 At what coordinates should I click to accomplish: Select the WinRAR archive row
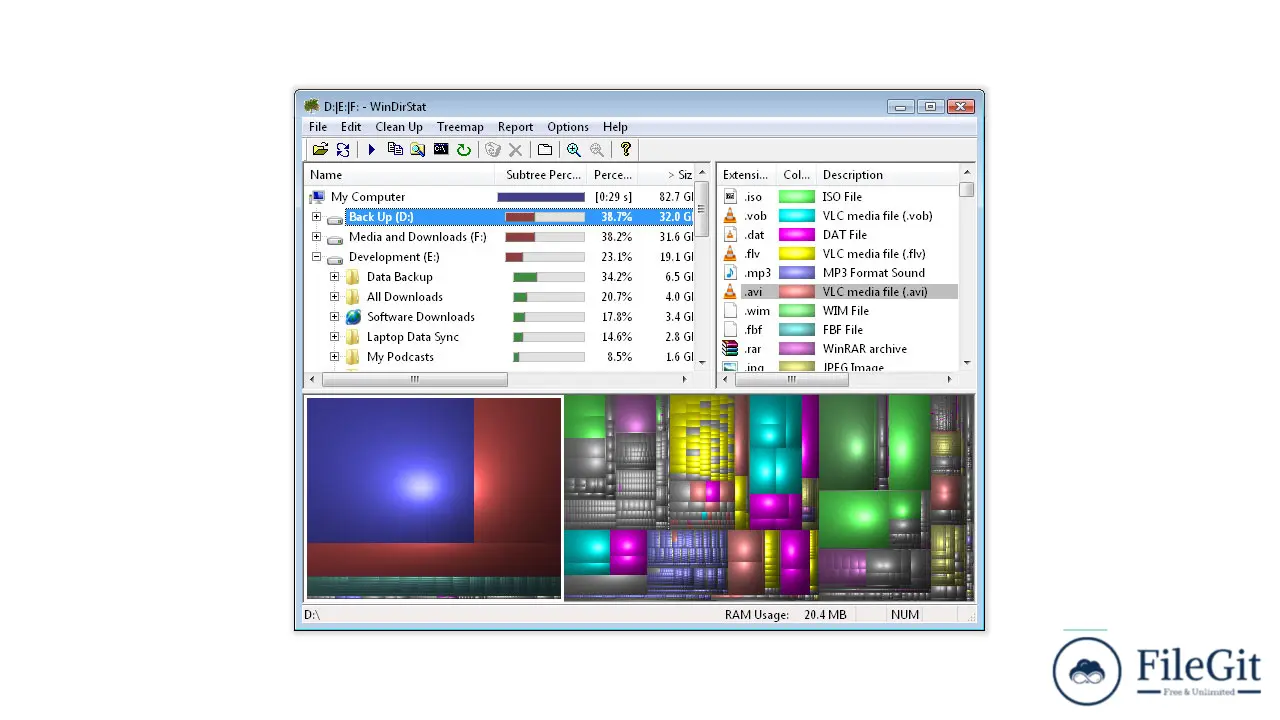[x=838, y=349]
